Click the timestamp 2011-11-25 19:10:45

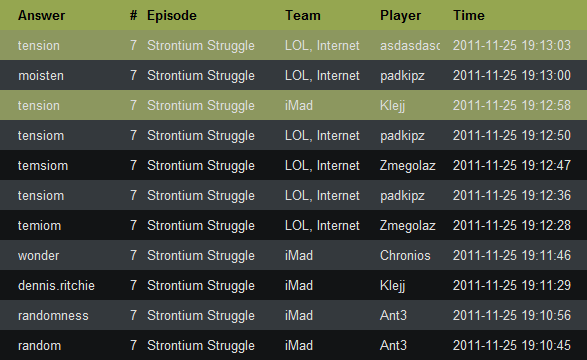coord(512,345)
